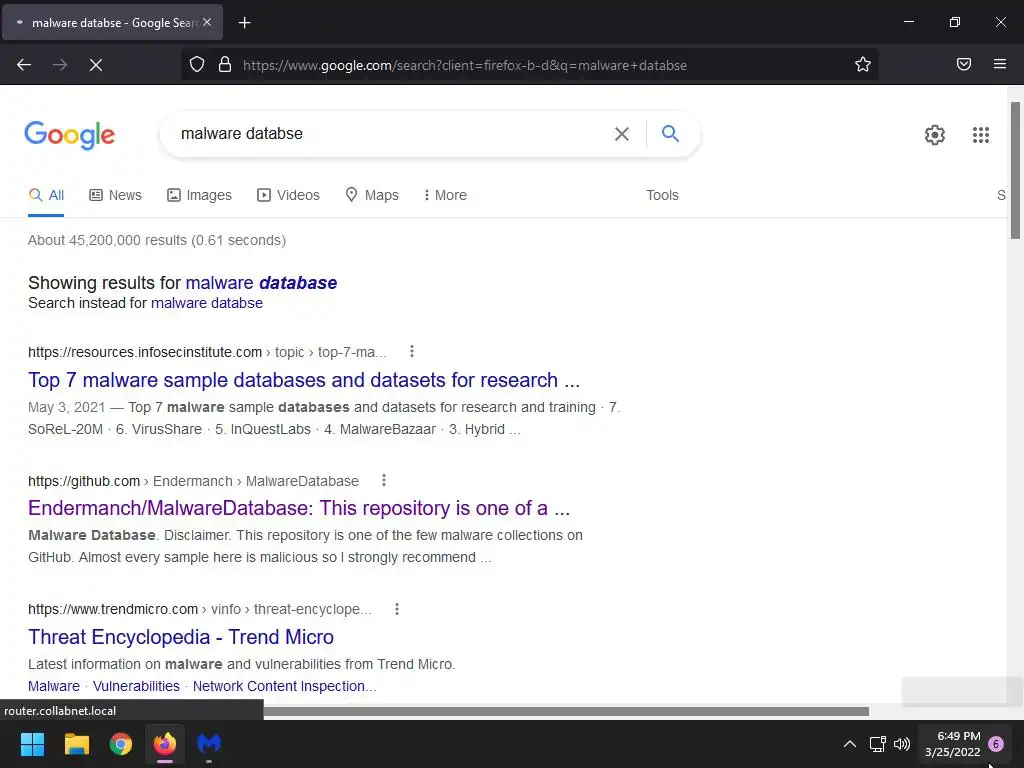Switch to News results tab
Screen dimensions: 1024x768
116,195
